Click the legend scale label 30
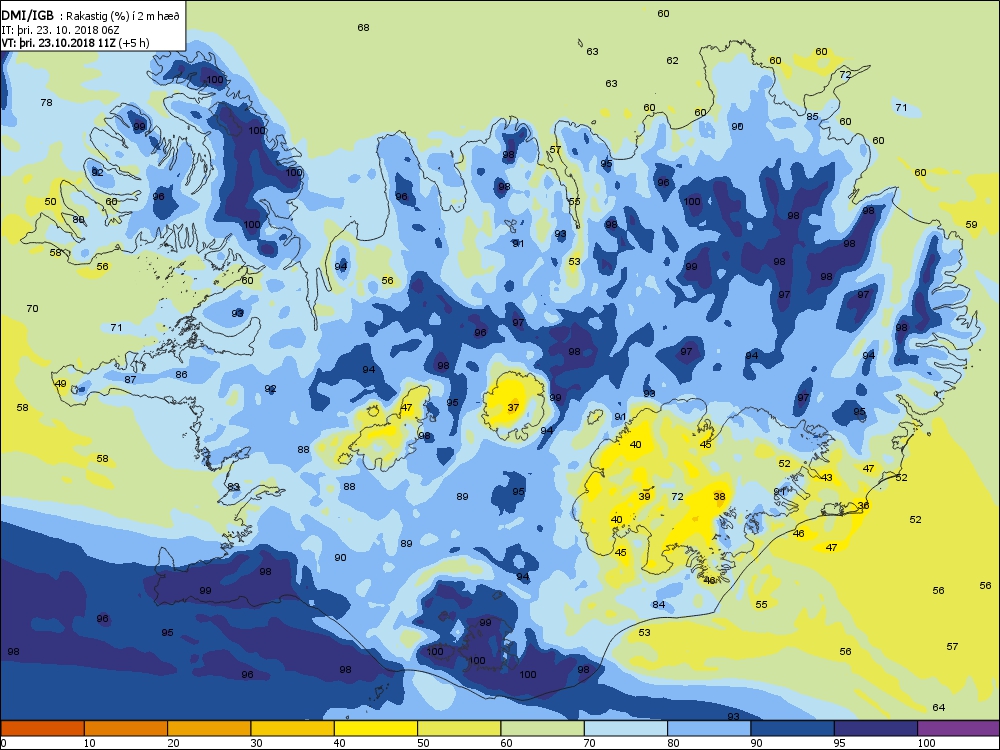1000x750 pixels. point(256,743)
